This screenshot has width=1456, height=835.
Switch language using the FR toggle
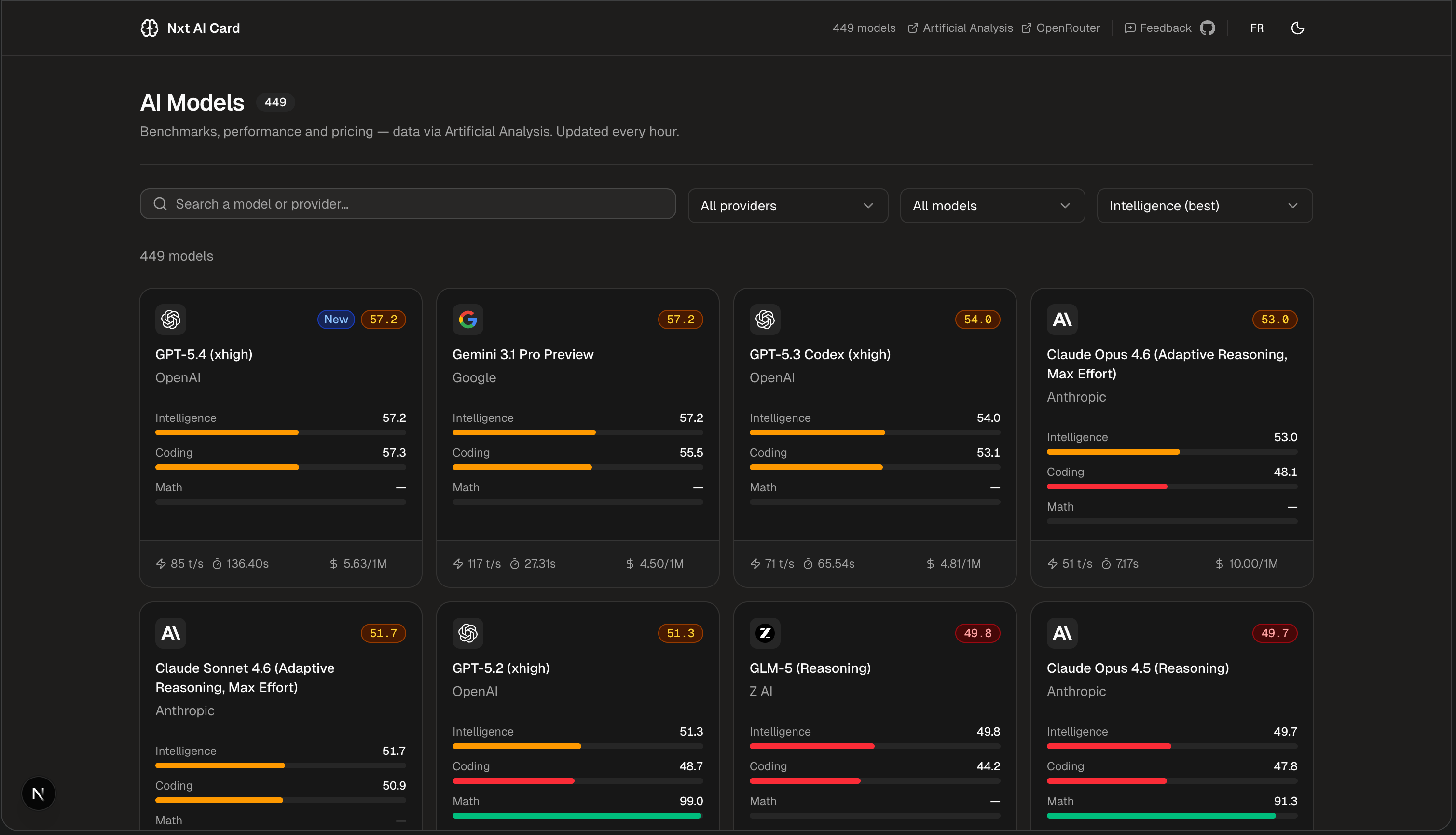pyautogui.click(x=1257, y=28)
